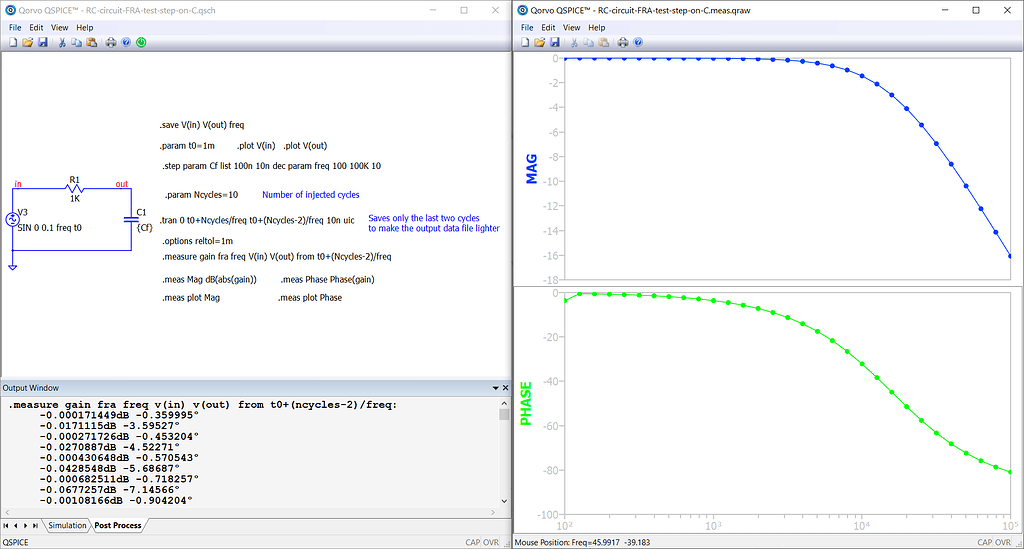The height and width of the screenshot is (549, 1024).
Task: Select the Post Process output tab
Action: [x=118, y=525]
